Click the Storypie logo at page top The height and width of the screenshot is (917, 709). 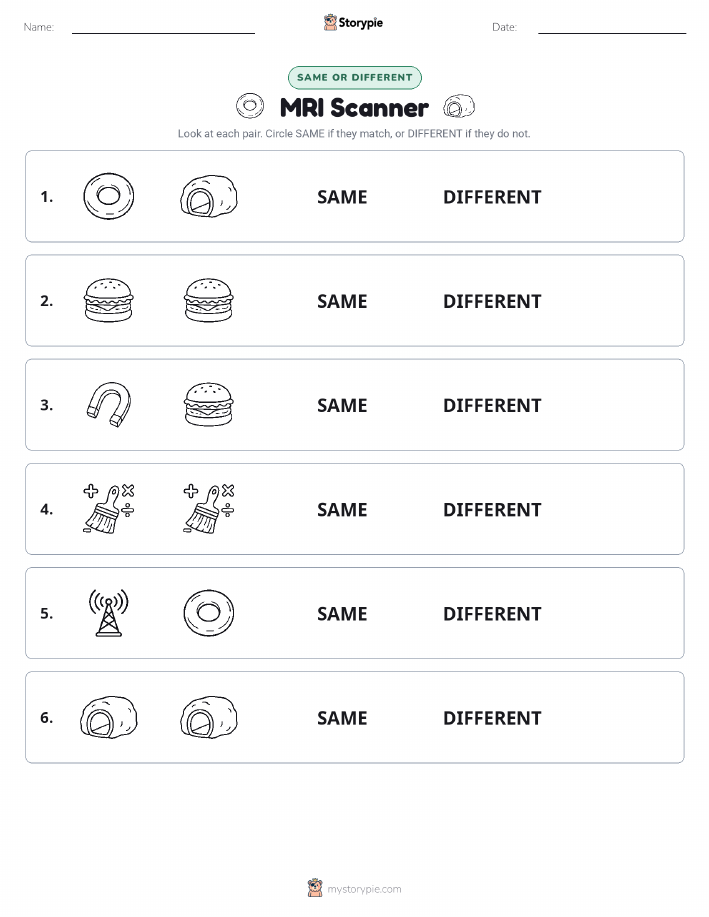tap(353, 23)
